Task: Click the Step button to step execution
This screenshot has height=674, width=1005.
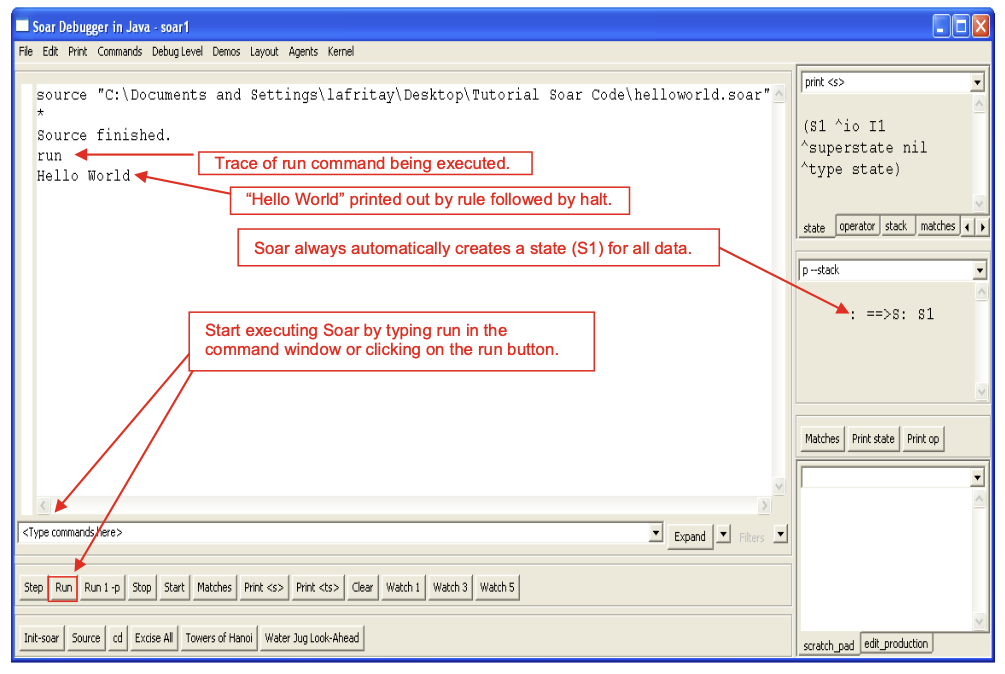Action: pos(32,587)
